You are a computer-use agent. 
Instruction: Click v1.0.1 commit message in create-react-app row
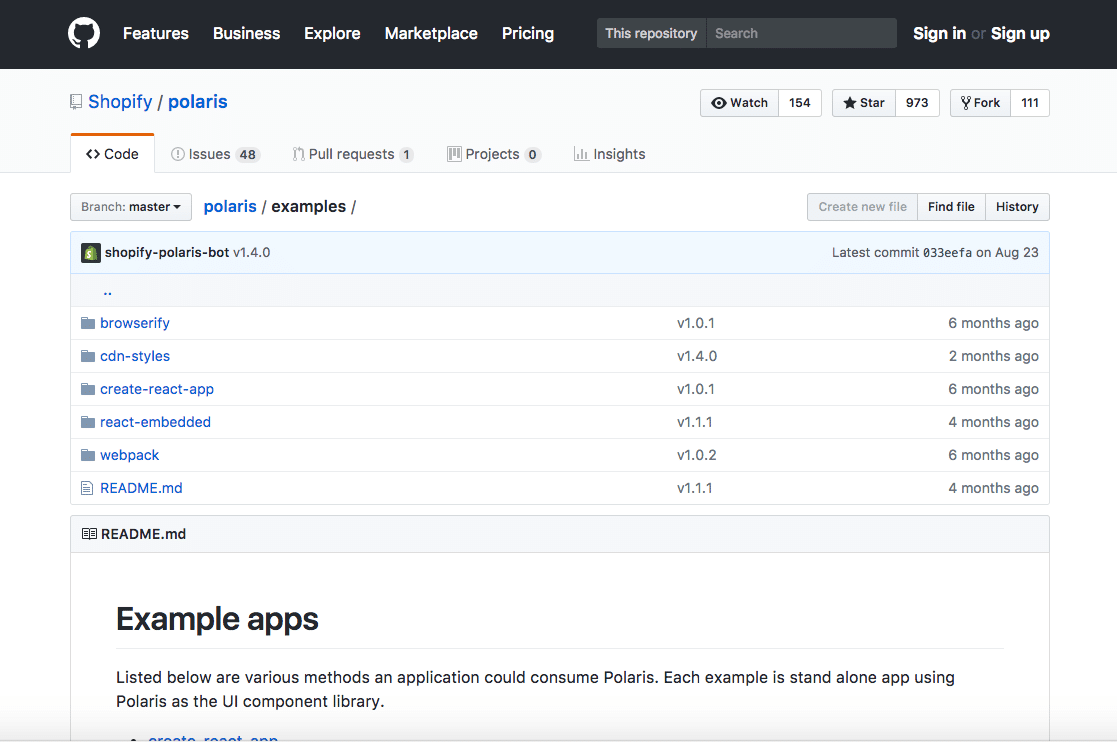click(x=695, y=389)
